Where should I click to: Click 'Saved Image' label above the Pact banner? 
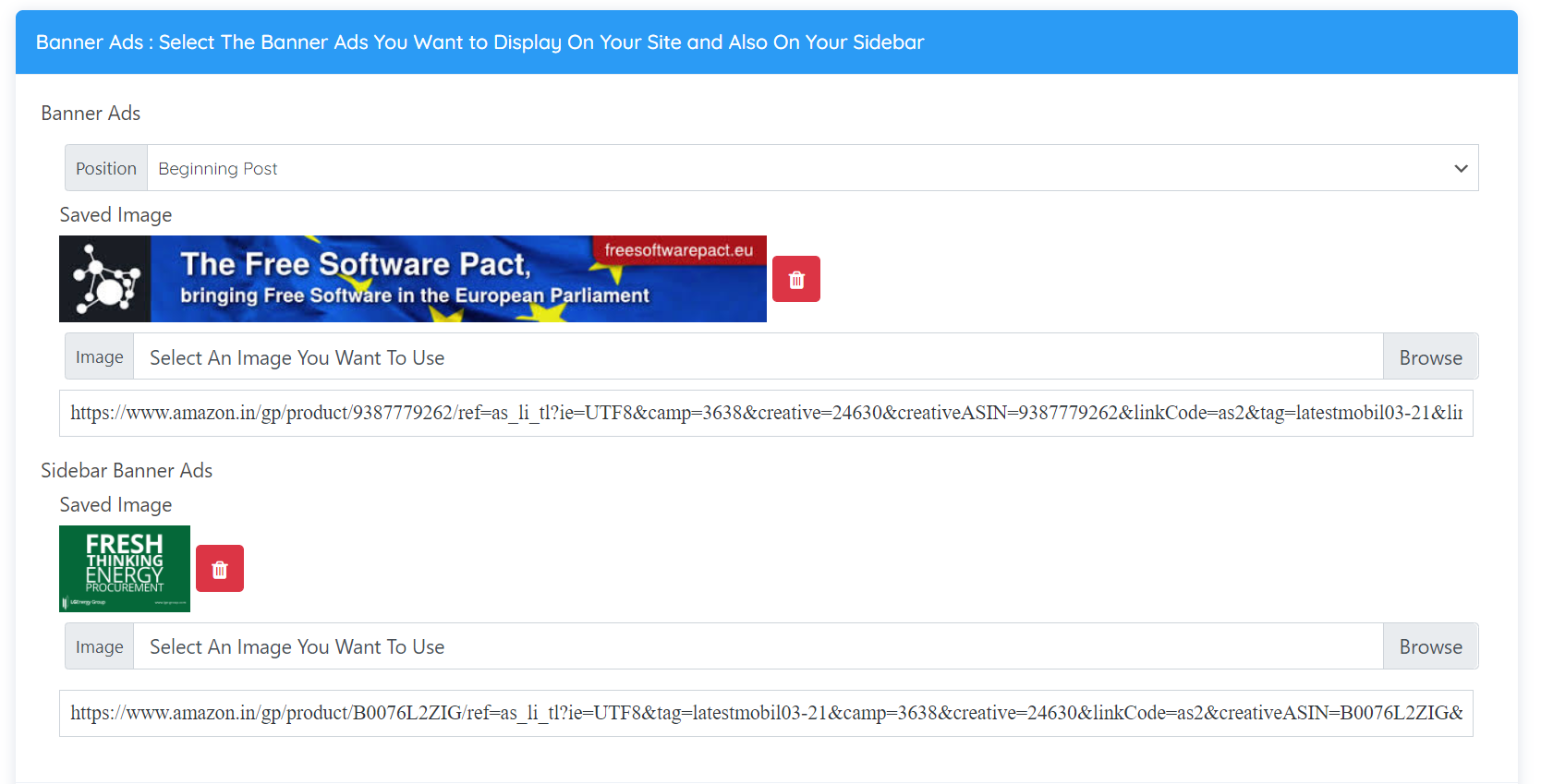[115, 215]
